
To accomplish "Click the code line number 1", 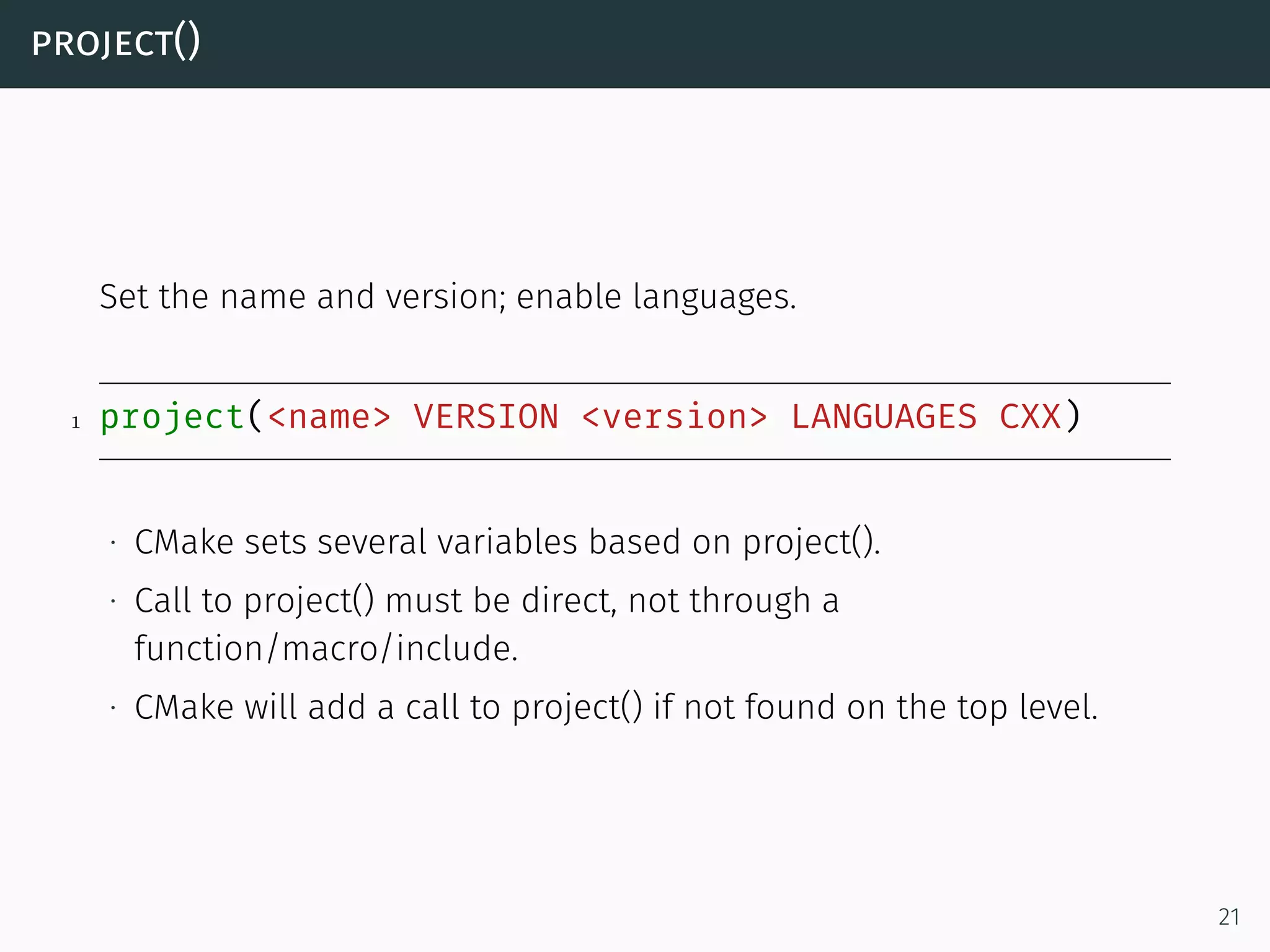I will coord(76,423).
